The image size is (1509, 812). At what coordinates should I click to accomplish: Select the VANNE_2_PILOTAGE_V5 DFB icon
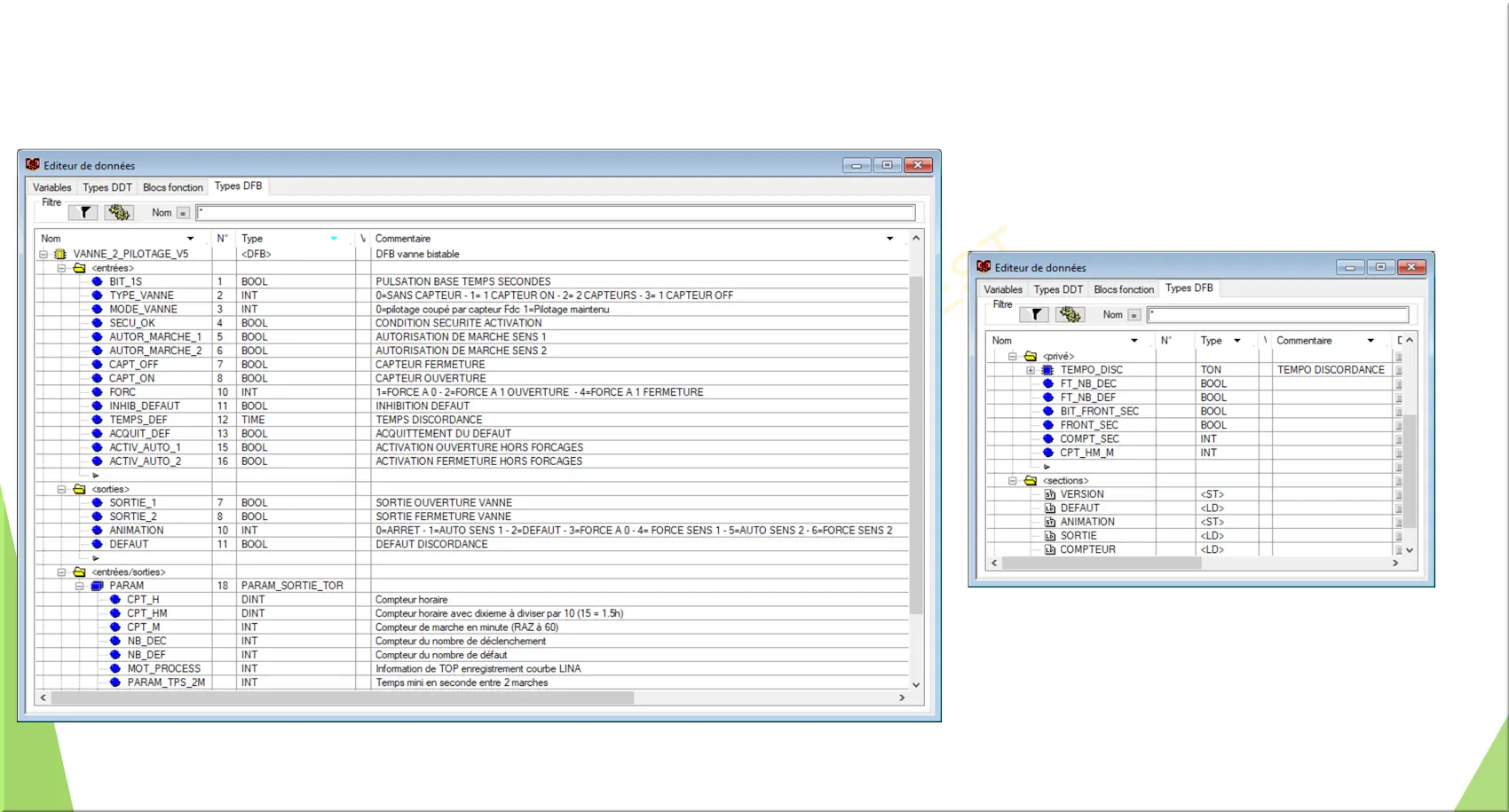(60, 254)
